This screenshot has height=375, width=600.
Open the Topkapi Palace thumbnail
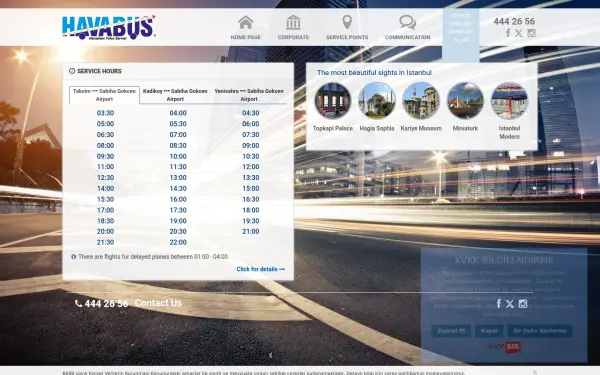(x=333, y=101)
